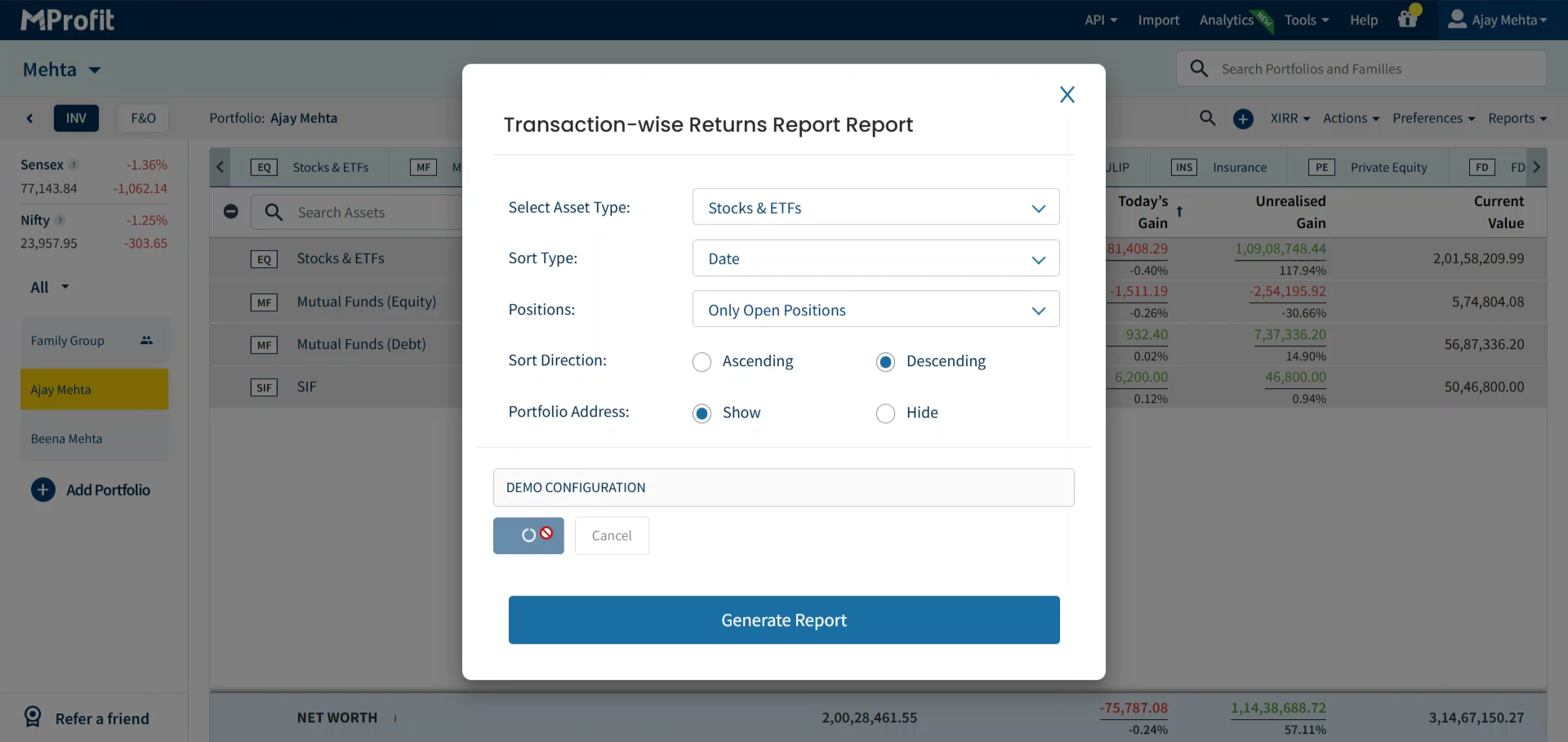The width and height of the screenshot is (1568, 742).
Task: Open the XIRR dropdown
Action: coord(1290,118)
